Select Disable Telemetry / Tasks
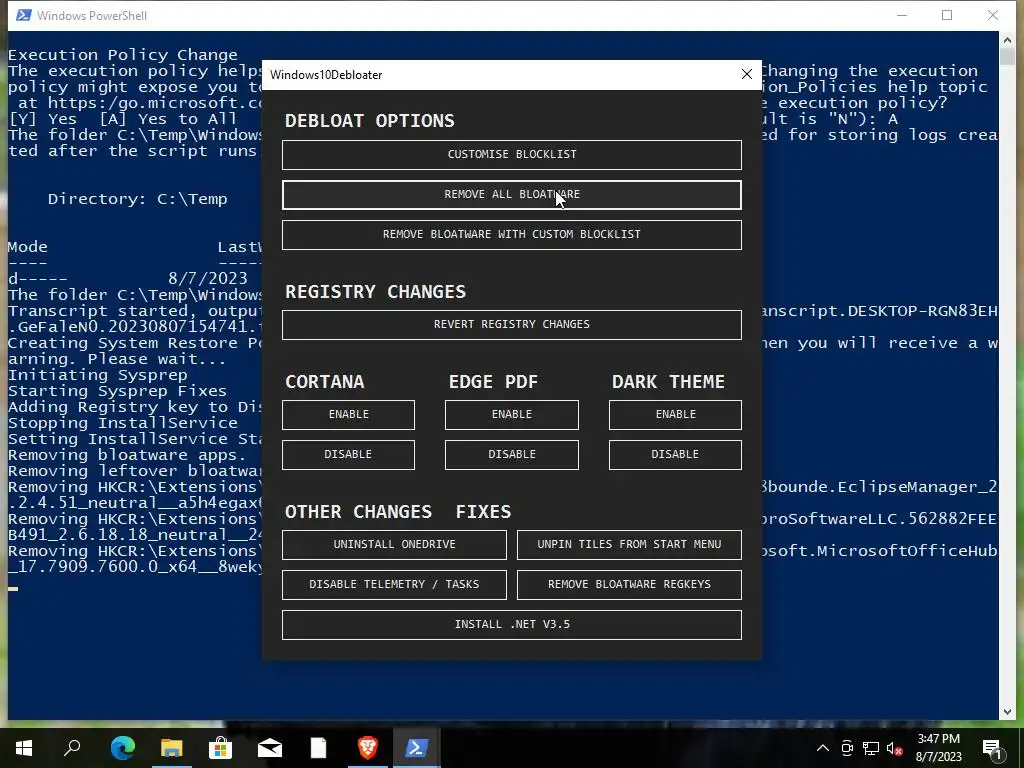Image resolution: width=1024 pixels, height=768 pixels. coord(394,584)
